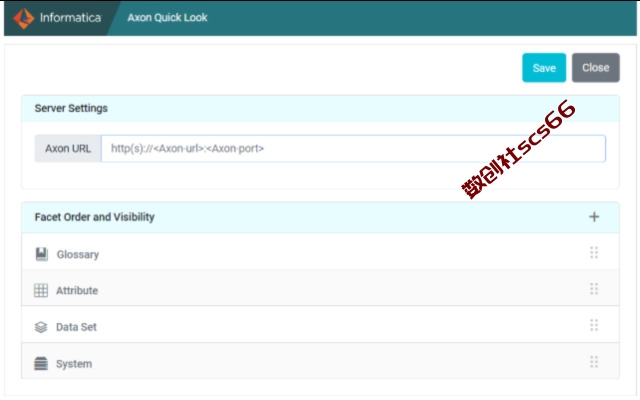Select the Data Set facet label
The width and height of the screenshot is (640, 400).
[76, 327]
